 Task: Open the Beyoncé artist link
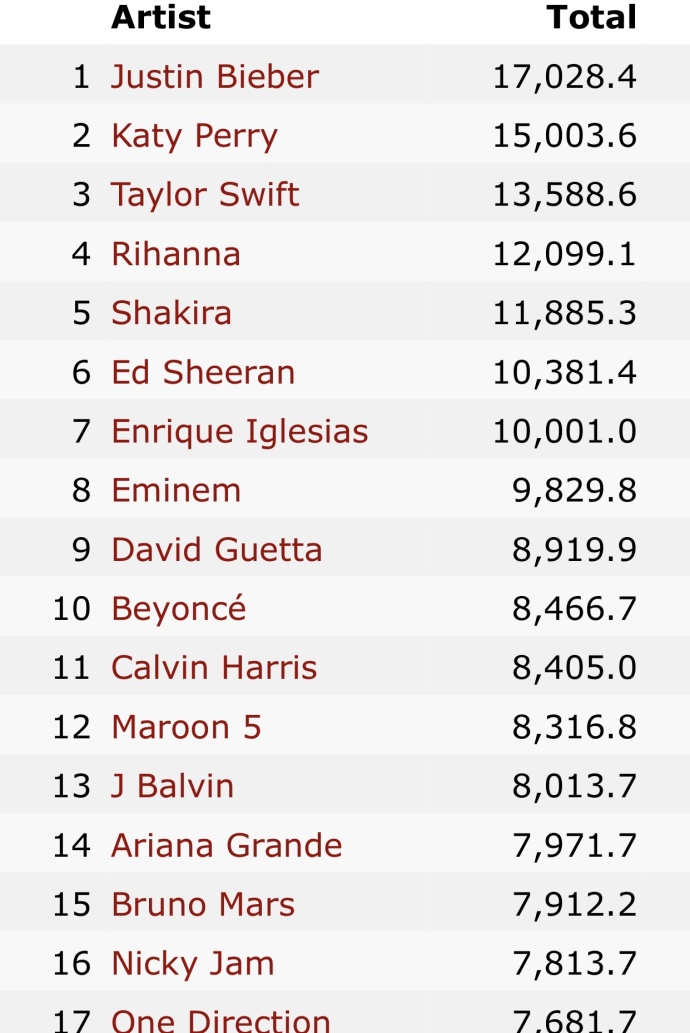179,609
